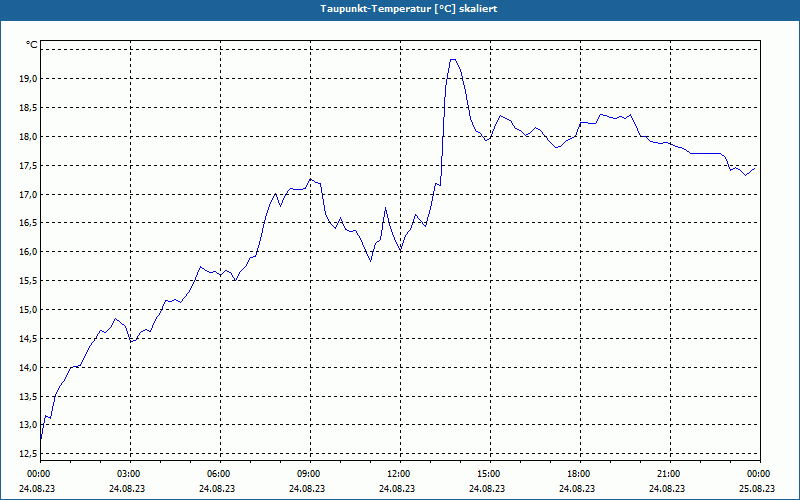Viewport: 800px width, 500px height.
Task: Click the "15,5" y-axis tick label
Action: point(29,281)
